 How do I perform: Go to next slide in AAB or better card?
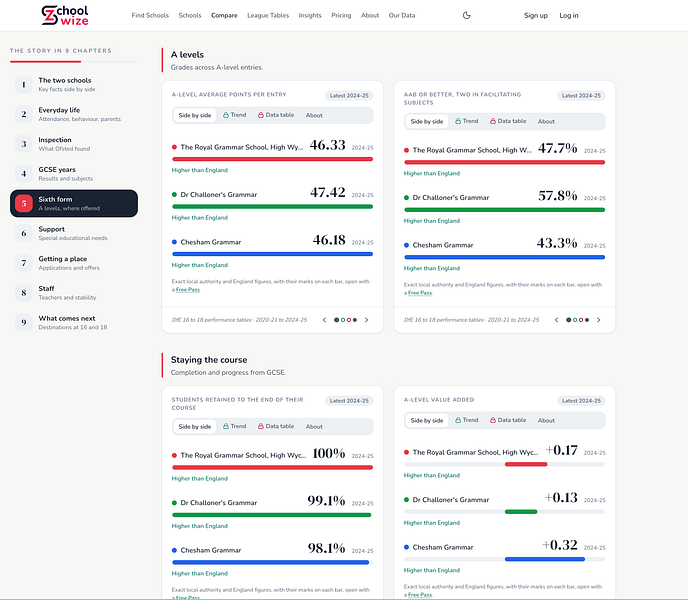[x=599, y=320]
